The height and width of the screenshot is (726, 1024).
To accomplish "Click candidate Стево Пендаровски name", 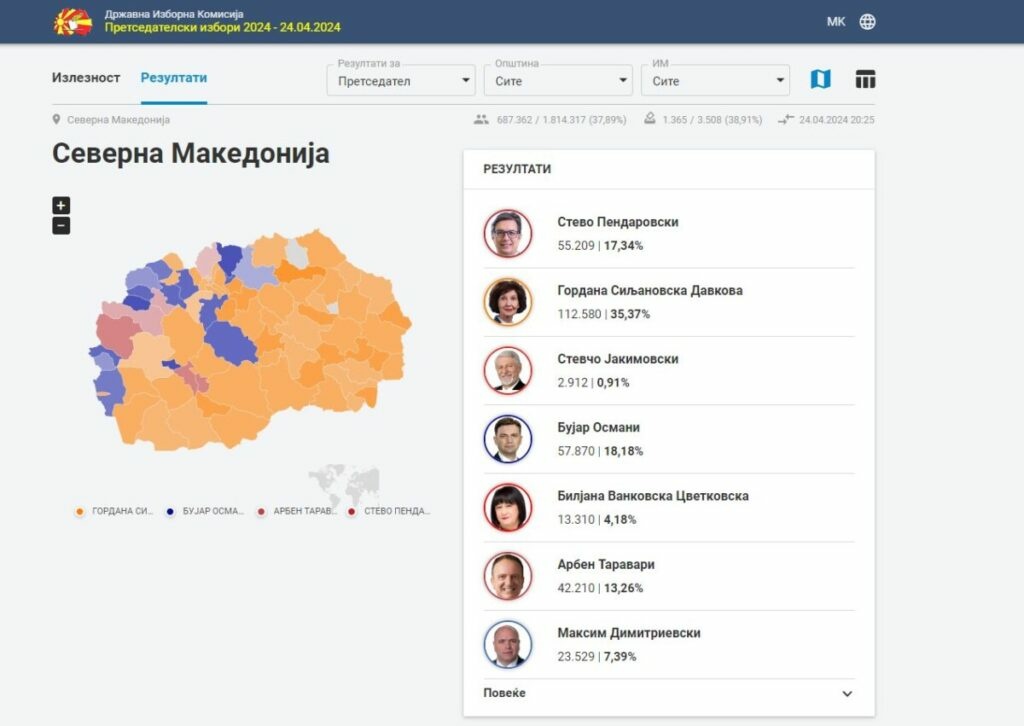I will 617,222.
